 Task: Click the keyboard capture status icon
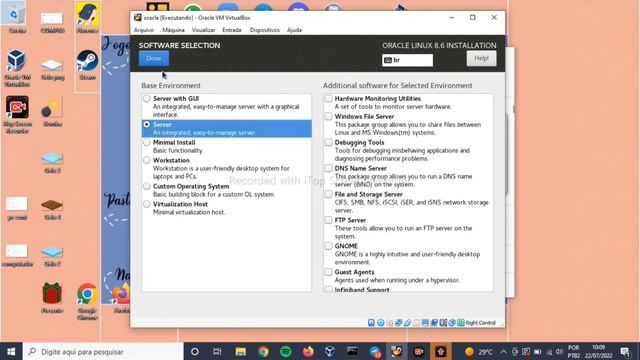pyautogui.click(x=461, y=323)
